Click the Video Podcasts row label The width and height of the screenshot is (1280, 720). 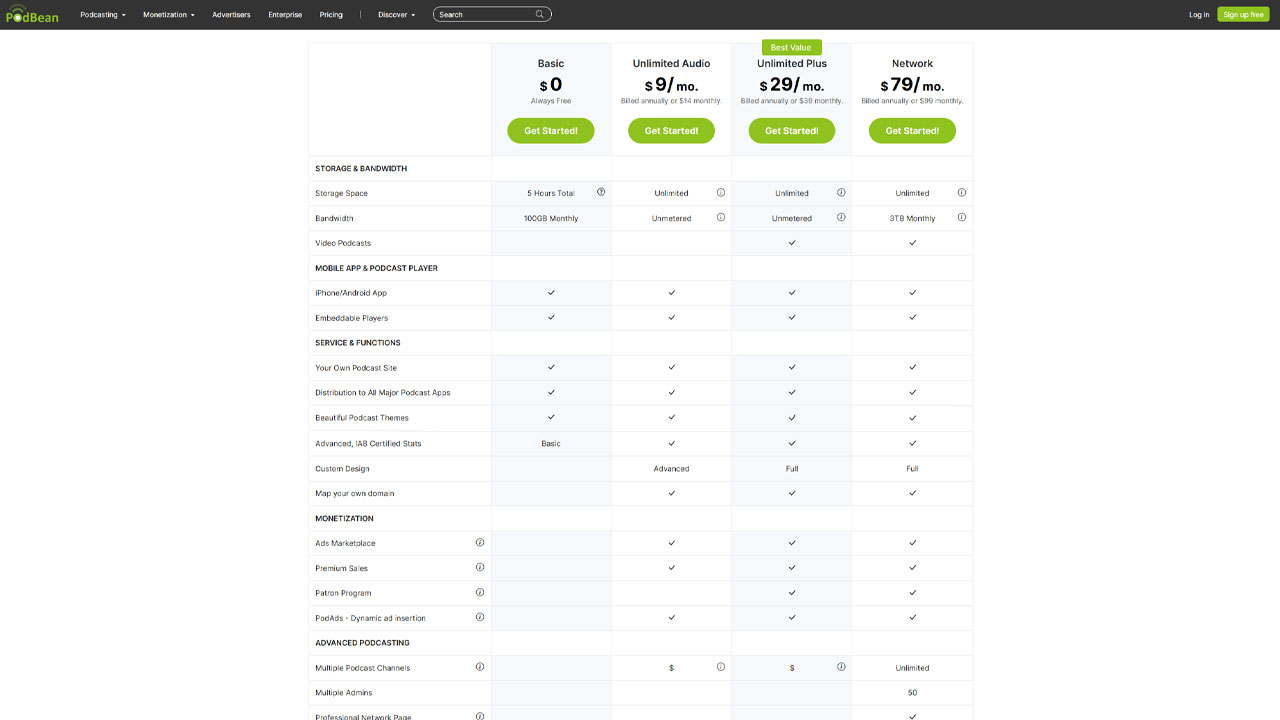(x=343, y=243)
